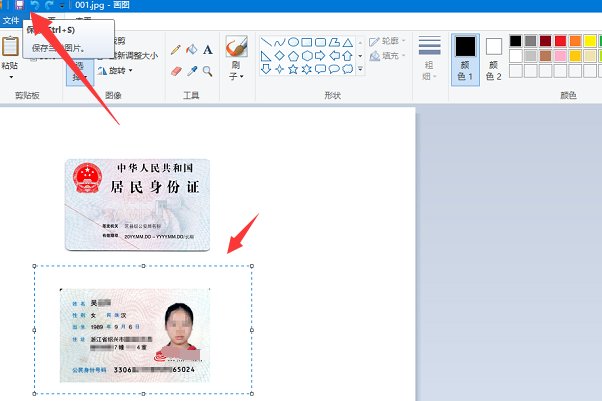Select the Text tool (A)
The height and width of the screenshot is (401, 602).
tap(208, 50)
